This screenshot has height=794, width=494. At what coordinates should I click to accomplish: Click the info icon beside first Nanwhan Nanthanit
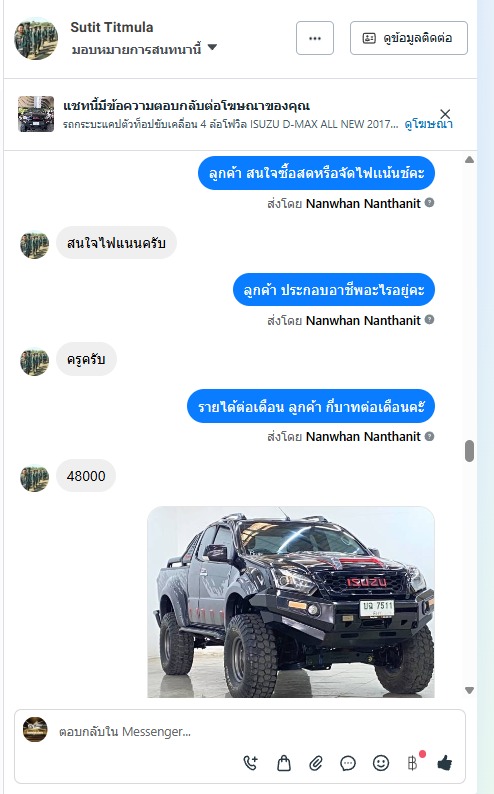point(429,203)
